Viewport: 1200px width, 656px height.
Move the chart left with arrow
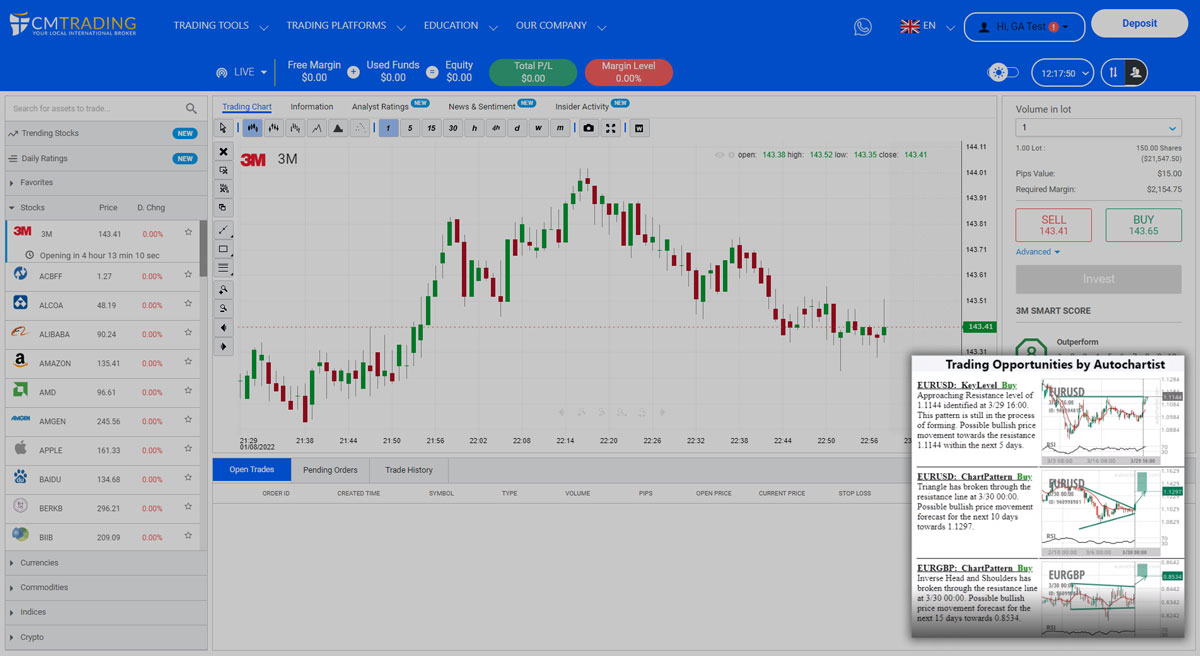224,327
